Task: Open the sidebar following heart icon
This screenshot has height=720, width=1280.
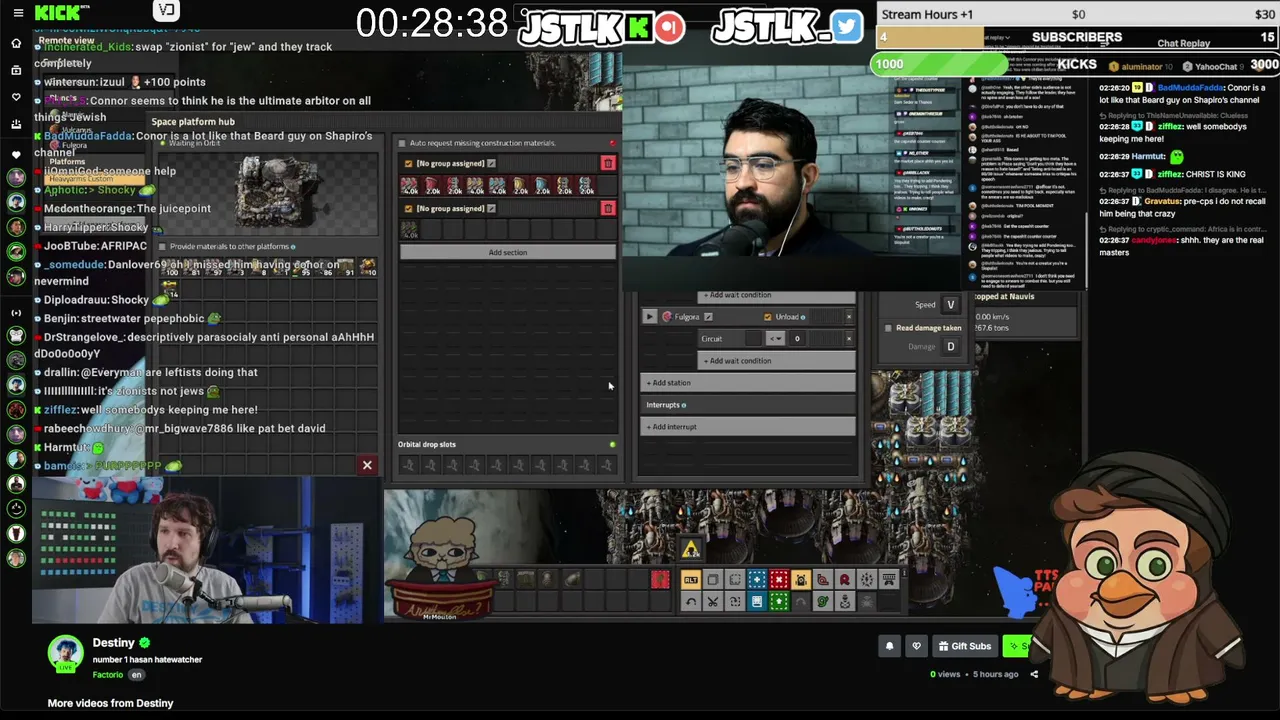Action: pyautogui.click(x=16, y=97)
